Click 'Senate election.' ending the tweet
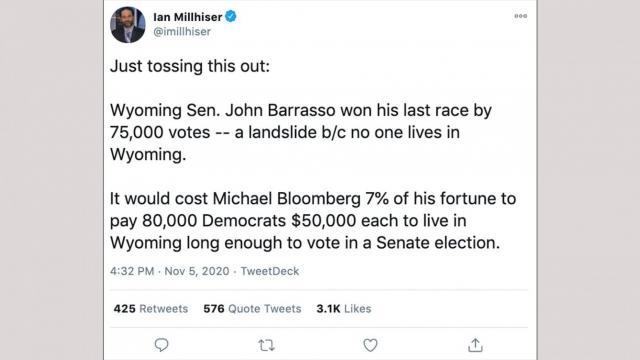This screenshot has height=360, width=640. pyautogui.click(x=438, y=243)
